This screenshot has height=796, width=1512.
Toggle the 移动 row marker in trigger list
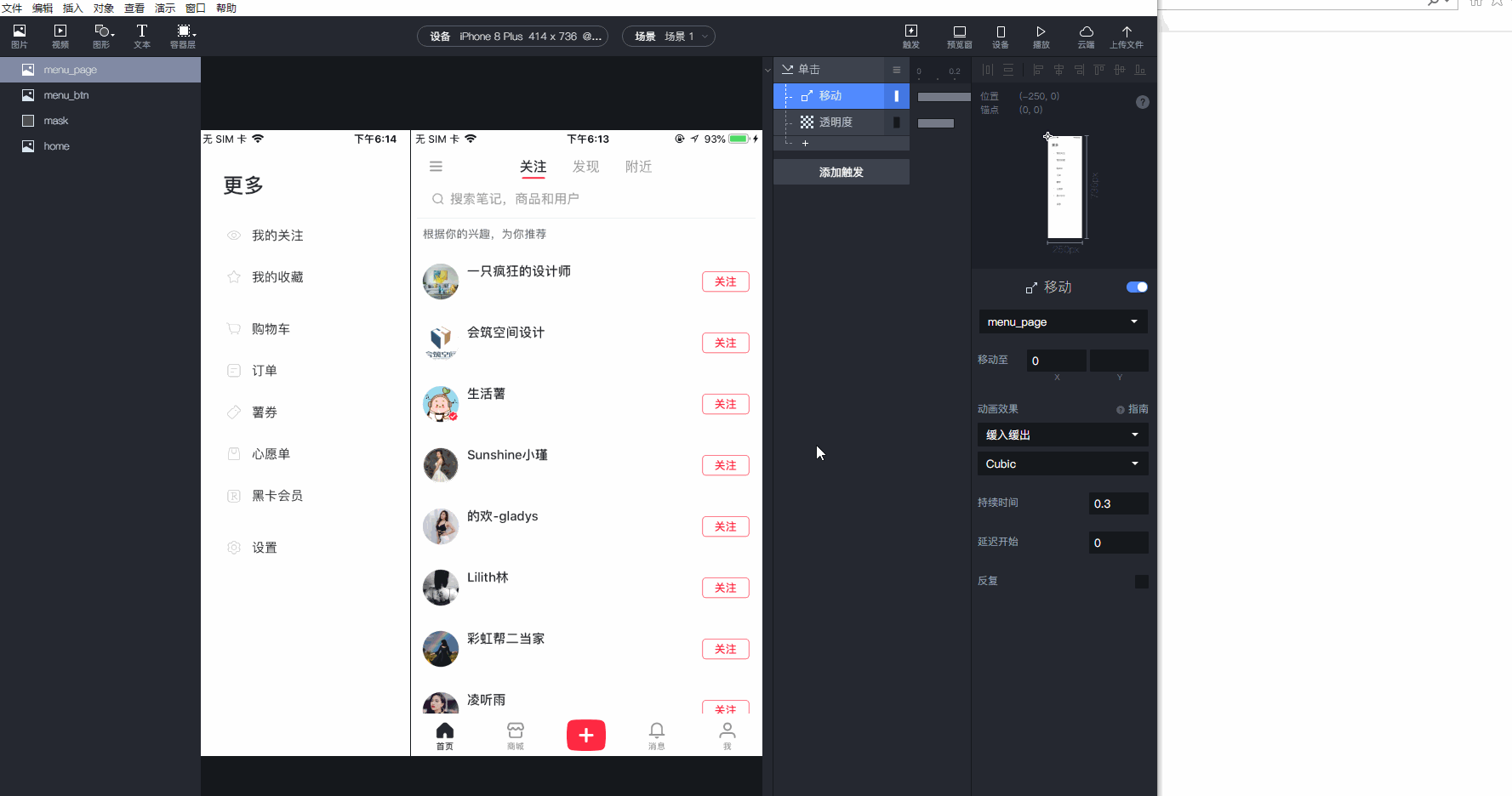[896, 96]
